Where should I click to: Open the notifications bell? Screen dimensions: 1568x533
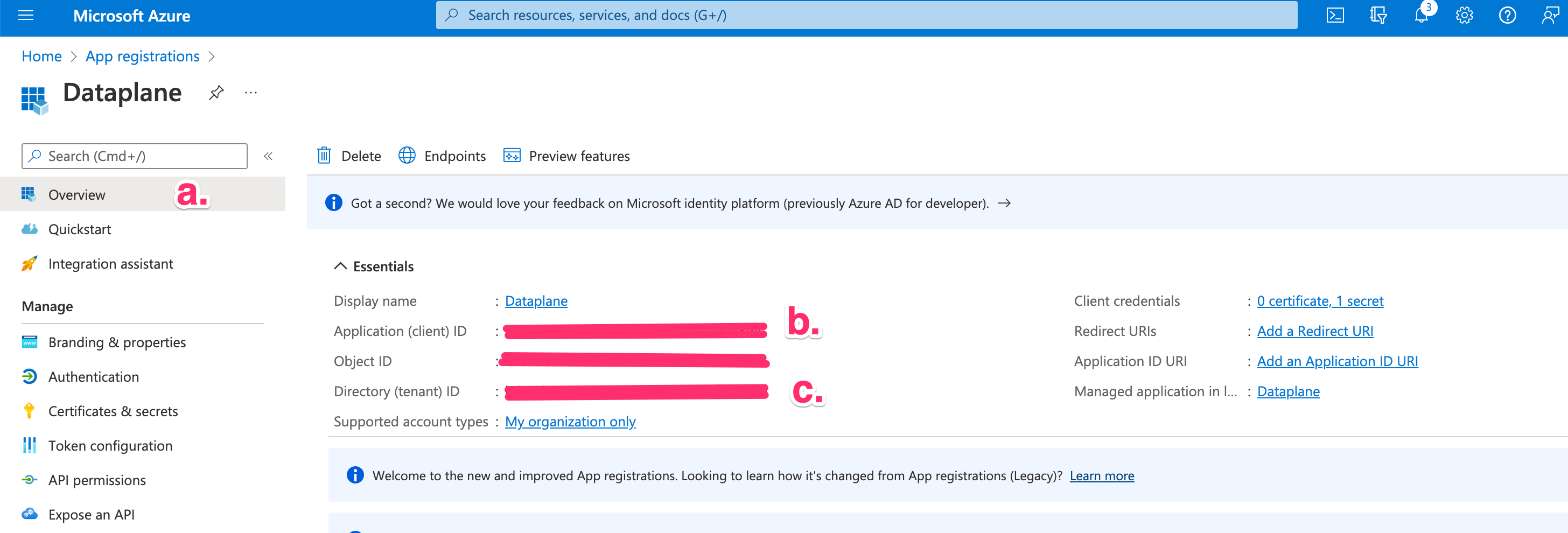pos(1420,15)
